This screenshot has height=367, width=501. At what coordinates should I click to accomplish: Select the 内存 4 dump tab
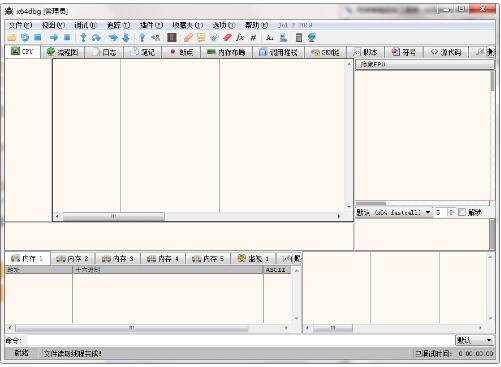coord(163,259)
